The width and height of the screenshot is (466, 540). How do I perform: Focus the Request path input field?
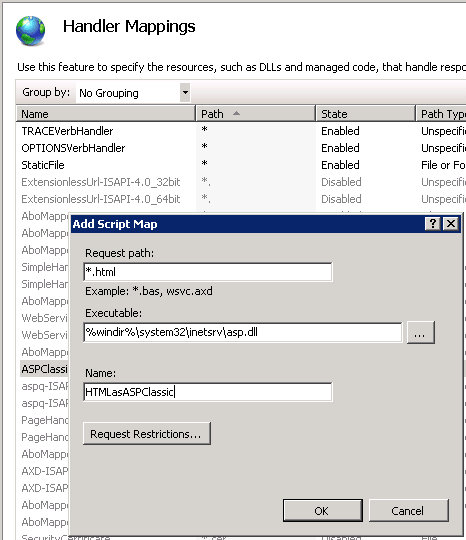[x=208, y=272]
